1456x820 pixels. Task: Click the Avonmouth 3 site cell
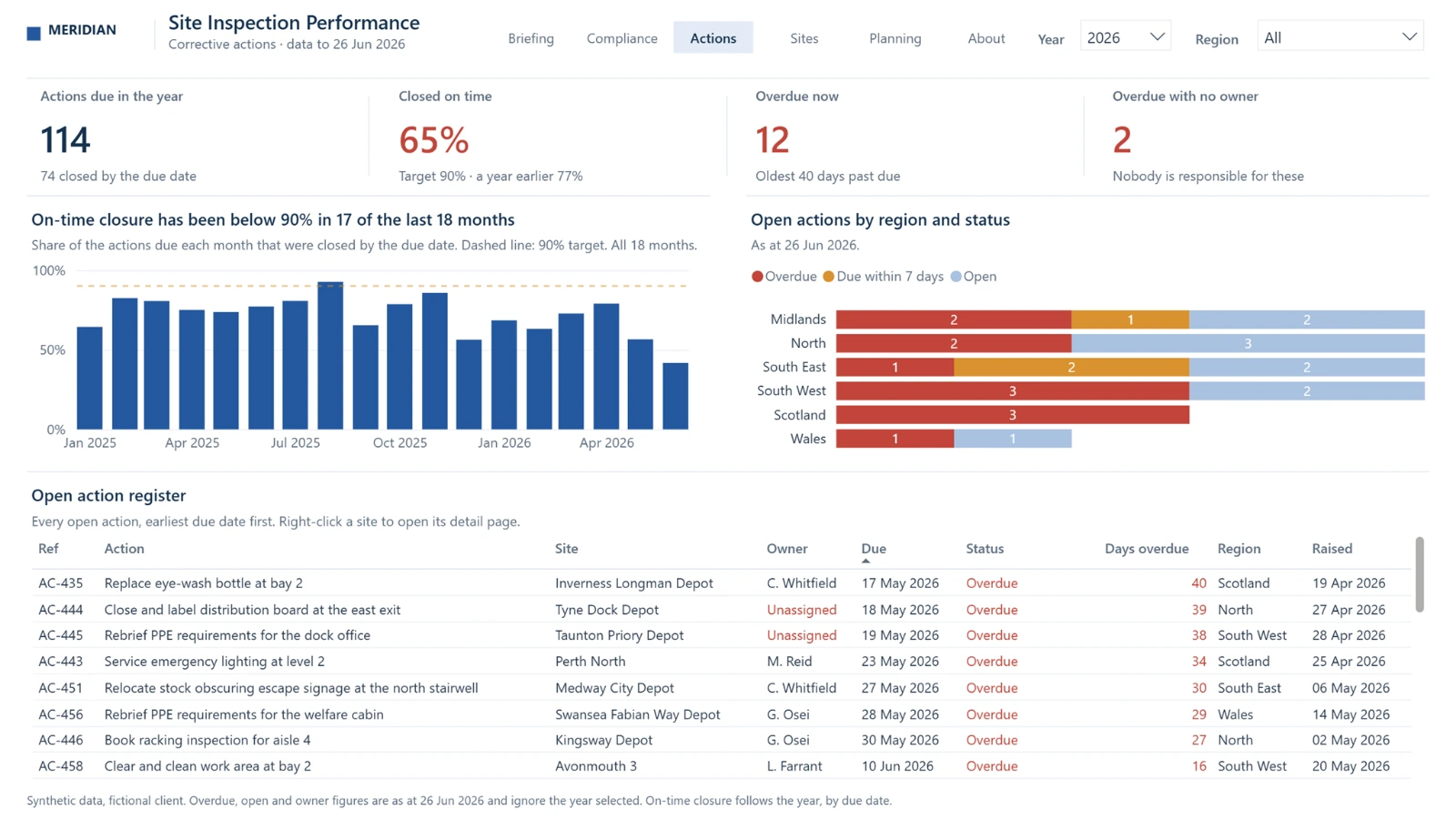[596, 766]
